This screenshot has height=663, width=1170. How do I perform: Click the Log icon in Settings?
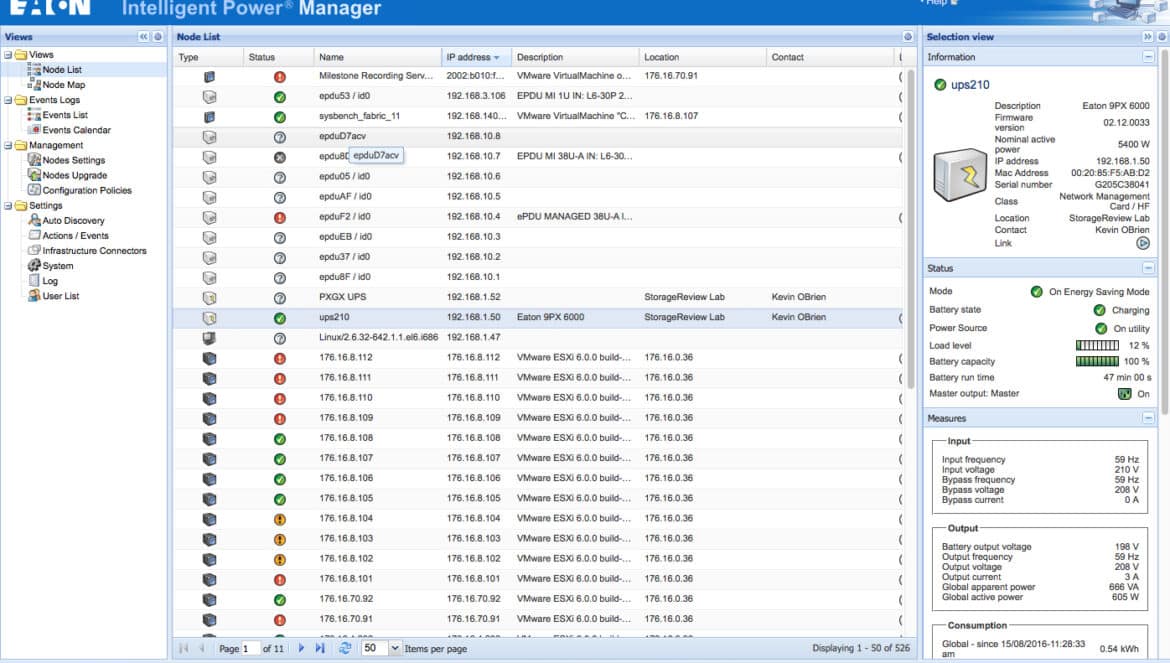pos(34,280)
